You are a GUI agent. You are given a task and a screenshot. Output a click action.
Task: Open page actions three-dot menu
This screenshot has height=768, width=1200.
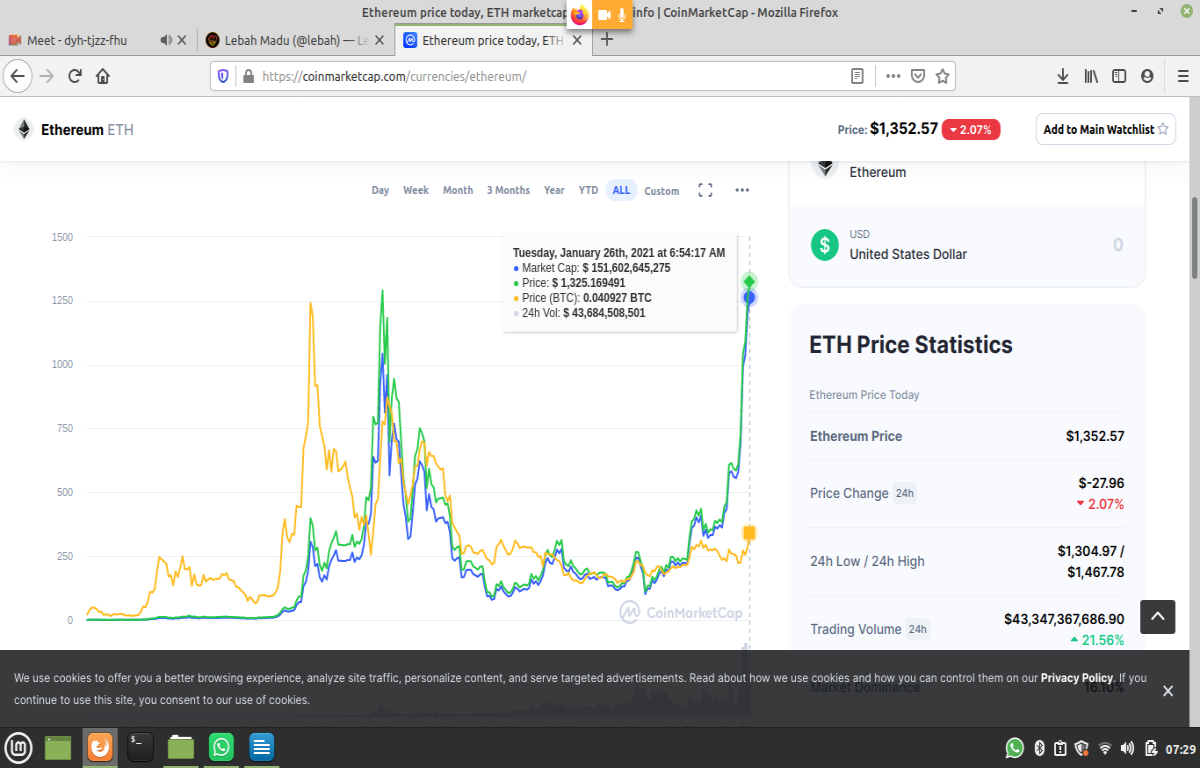coord(893,76)
